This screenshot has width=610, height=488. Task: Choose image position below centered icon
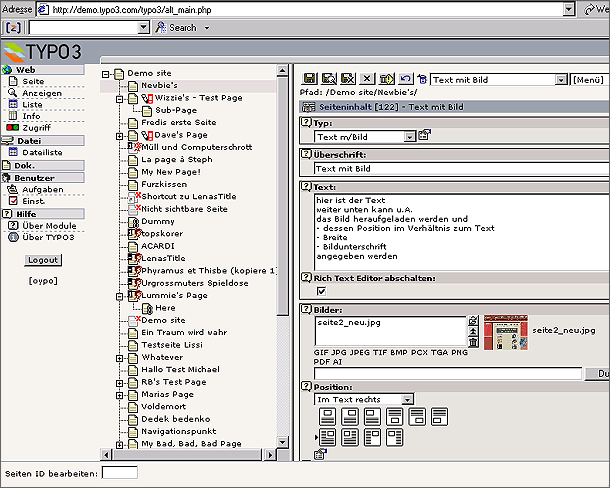click(x=395, y=417)
